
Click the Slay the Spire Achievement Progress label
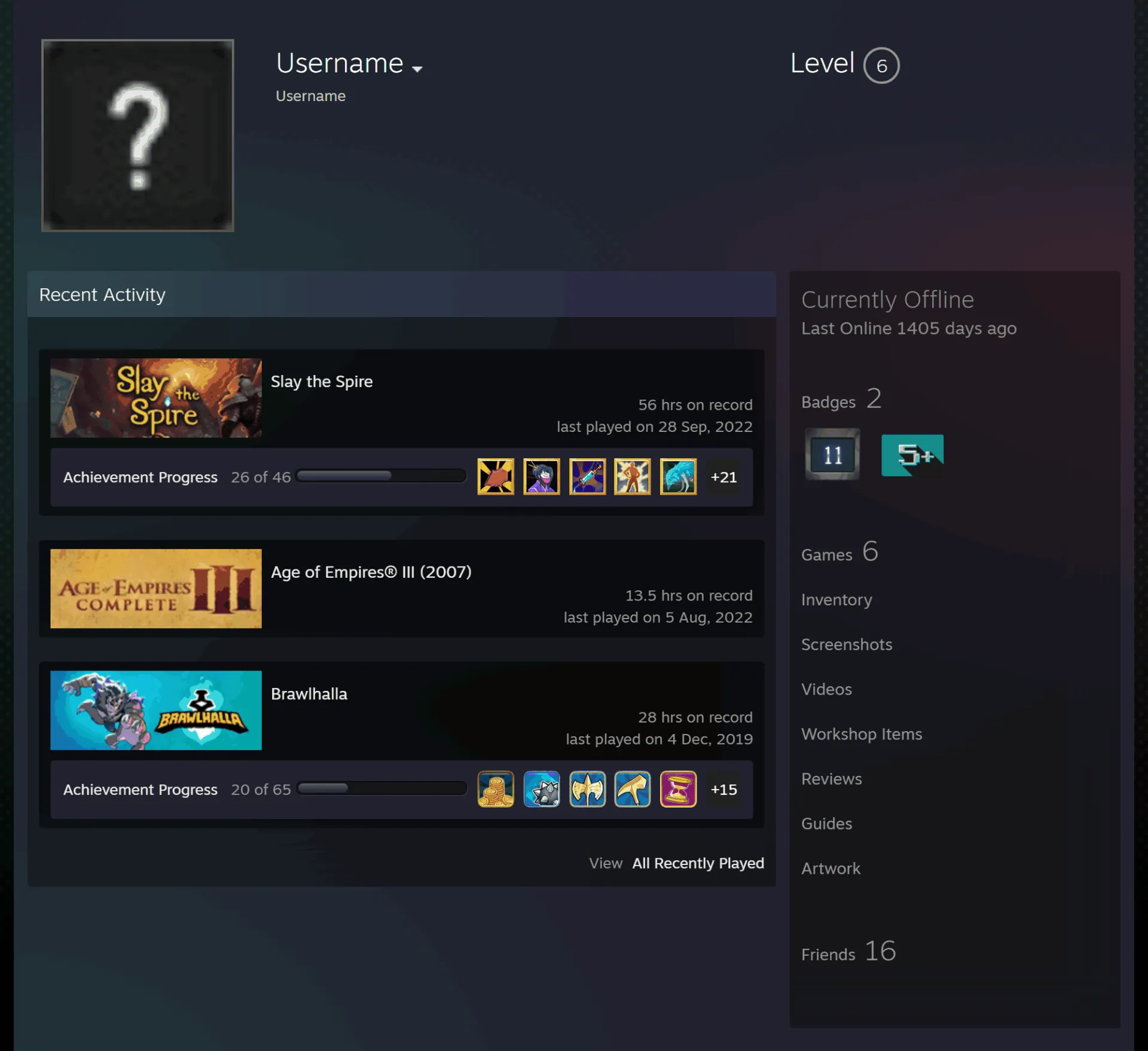[x=141, y=477]
